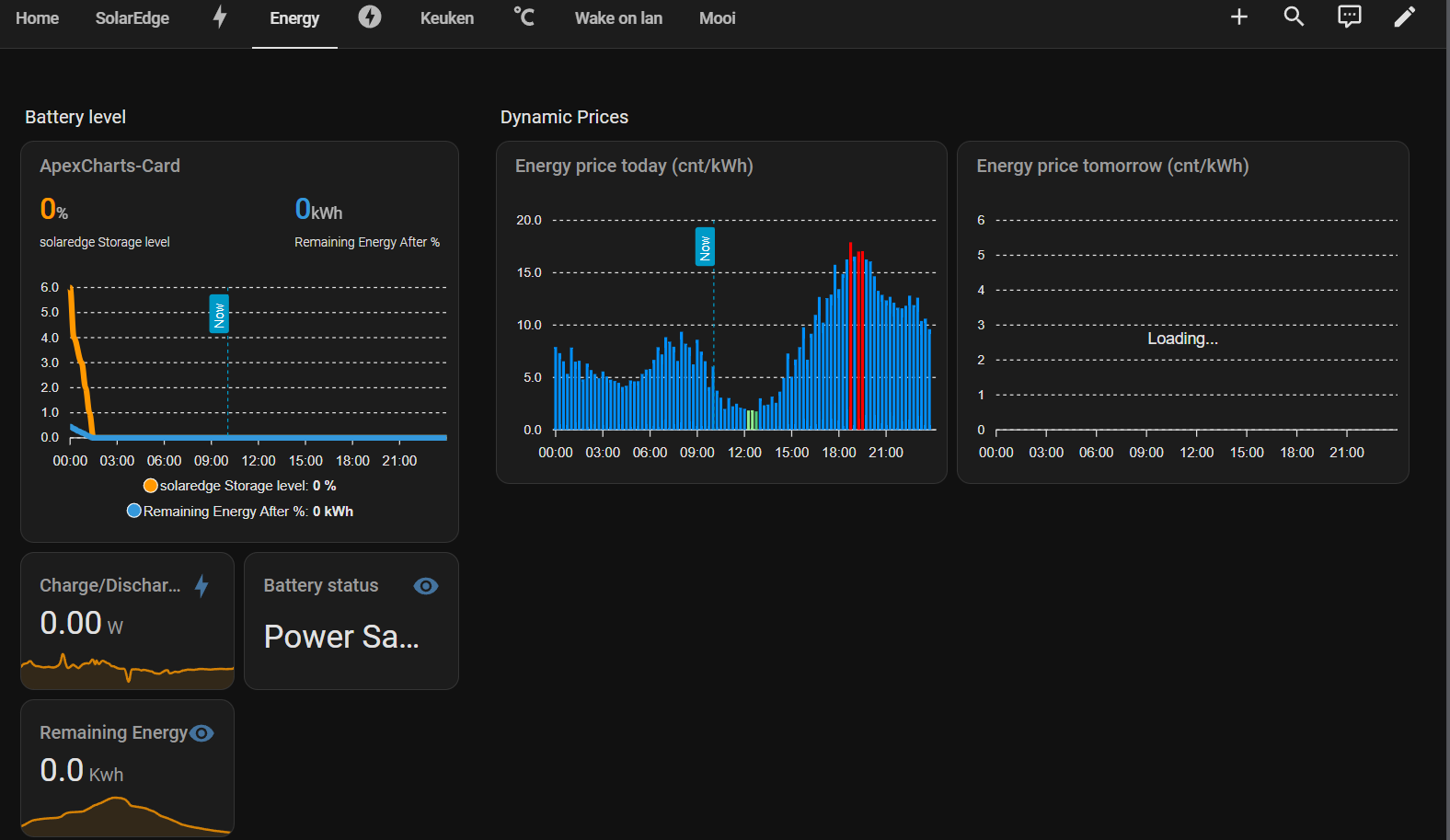Open the search magnifier icon

coord(1295,17)
